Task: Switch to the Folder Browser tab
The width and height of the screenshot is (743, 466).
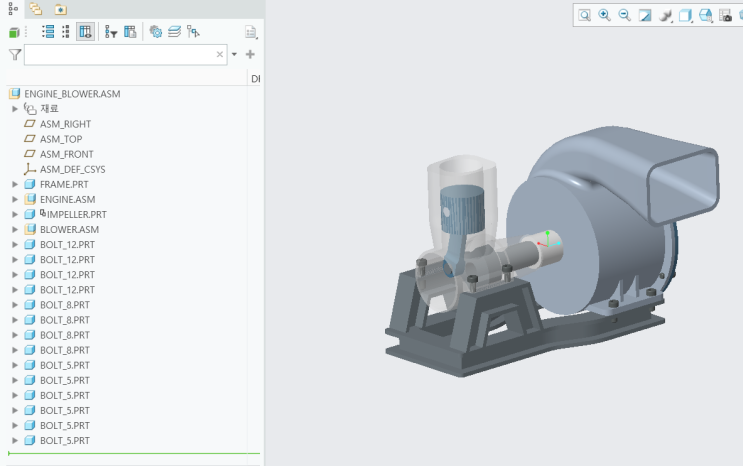Action: pyautogui.click(x=35, y=9)
